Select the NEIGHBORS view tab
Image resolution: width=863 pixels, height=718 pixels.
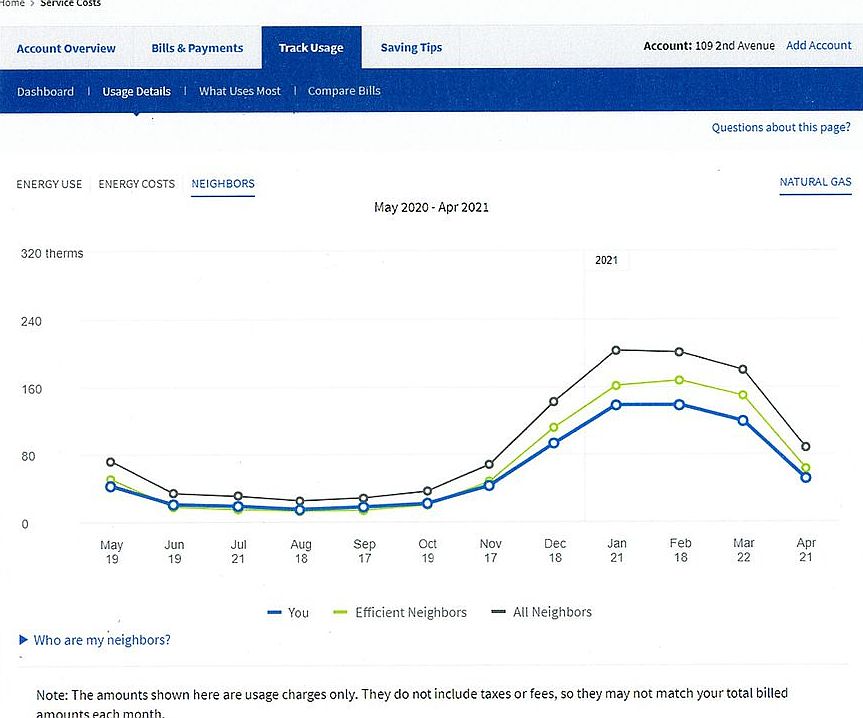click(223, 183)
